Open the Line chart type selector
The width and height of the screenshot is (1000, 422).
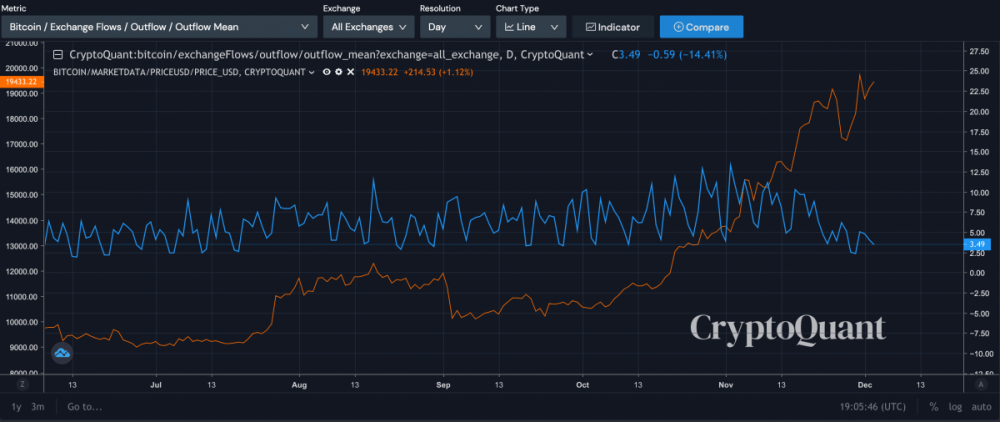[530, 27]
